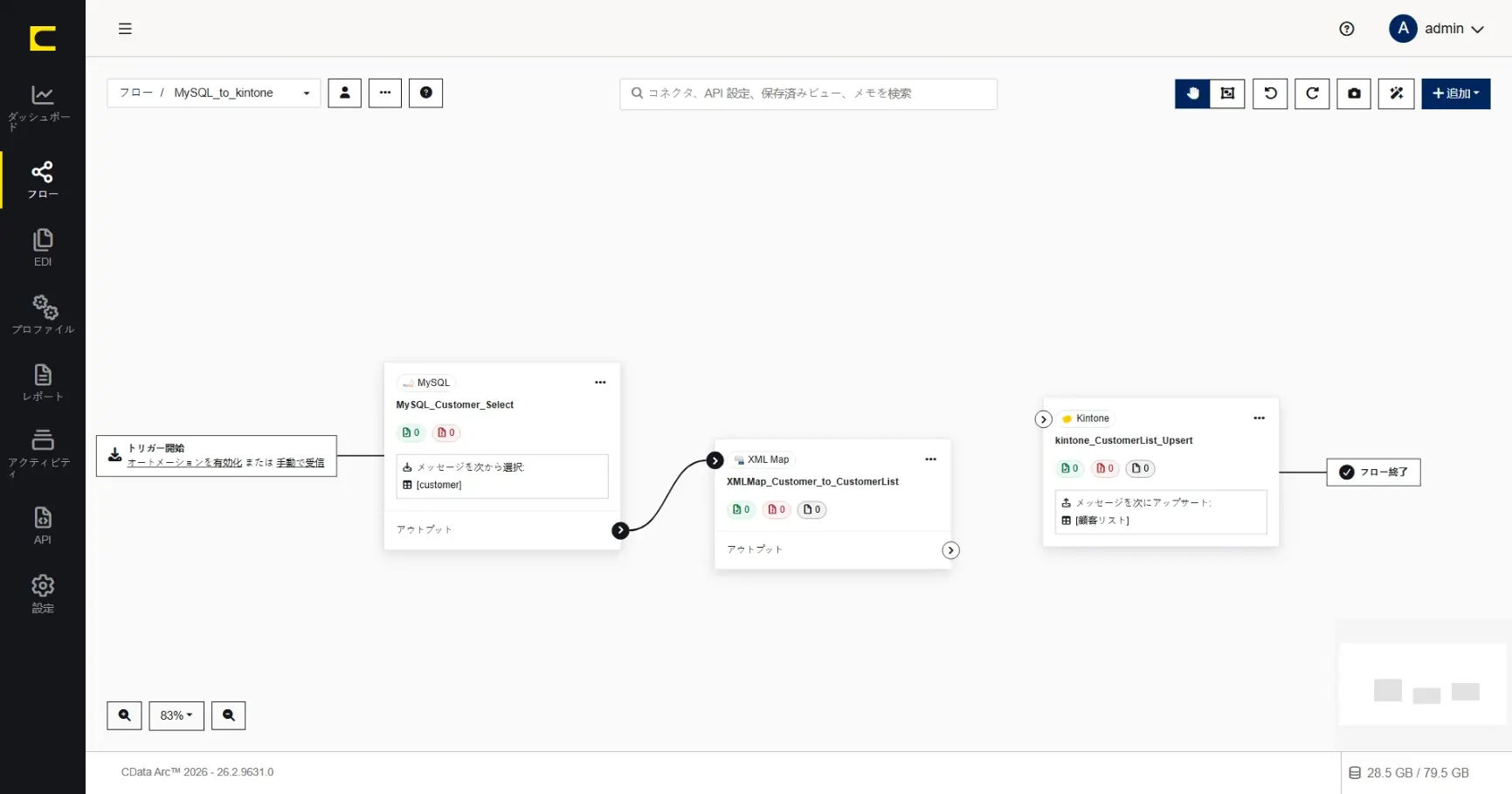The height and width of the screenshot is (794, 1512).
Task: Open the XML Map connector ellipsis menu
Action: [x=931, y=459]
